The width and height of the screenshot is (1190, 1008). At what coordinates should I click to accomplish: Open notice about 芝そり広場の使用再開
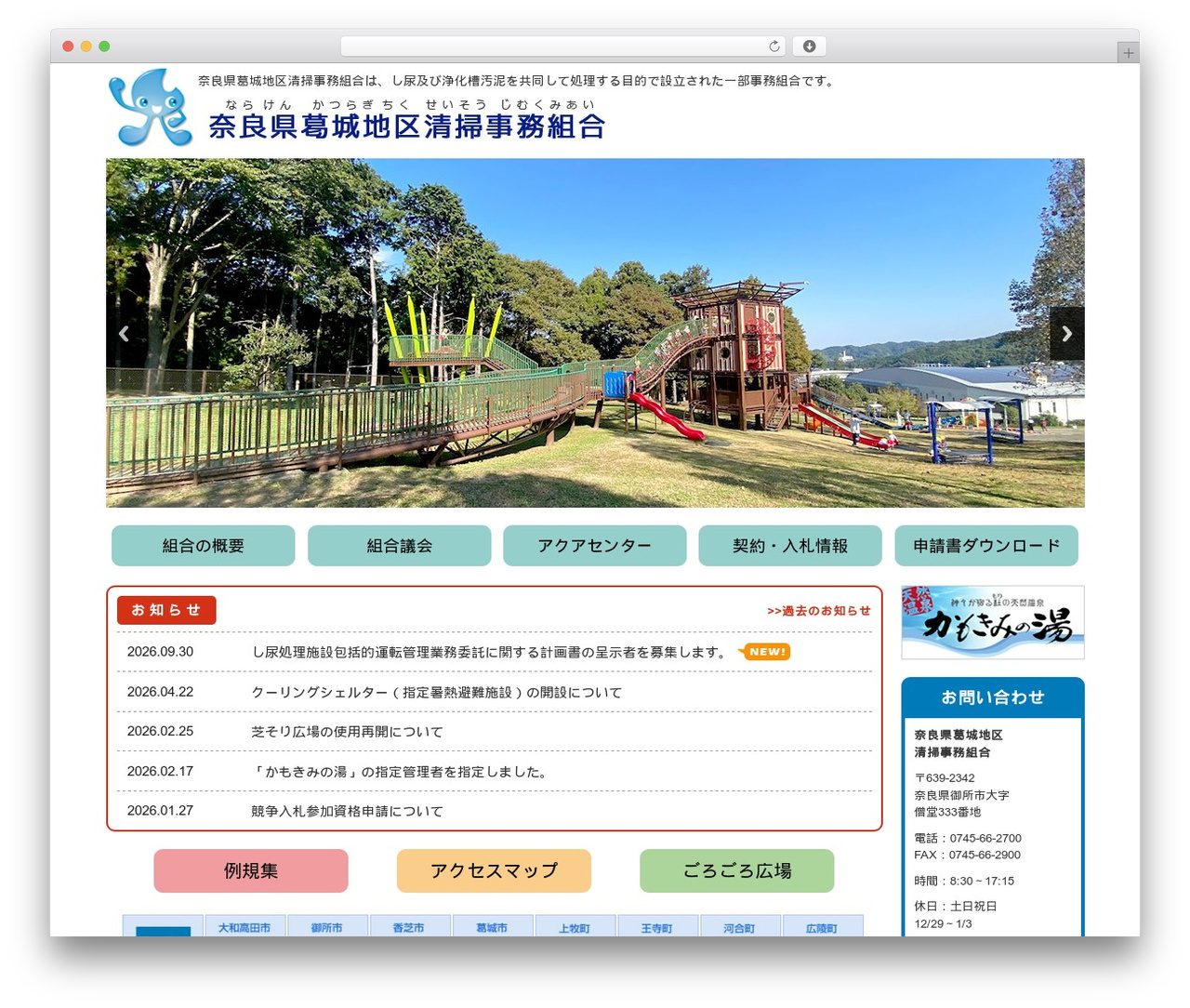pos(347,732)
